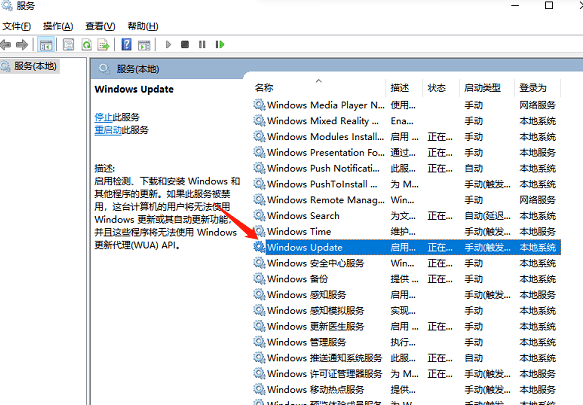The width and height of the screenshot is (583, 405).
Task: Click the forward arrow in the toolbar
Action: coord(22,45)
